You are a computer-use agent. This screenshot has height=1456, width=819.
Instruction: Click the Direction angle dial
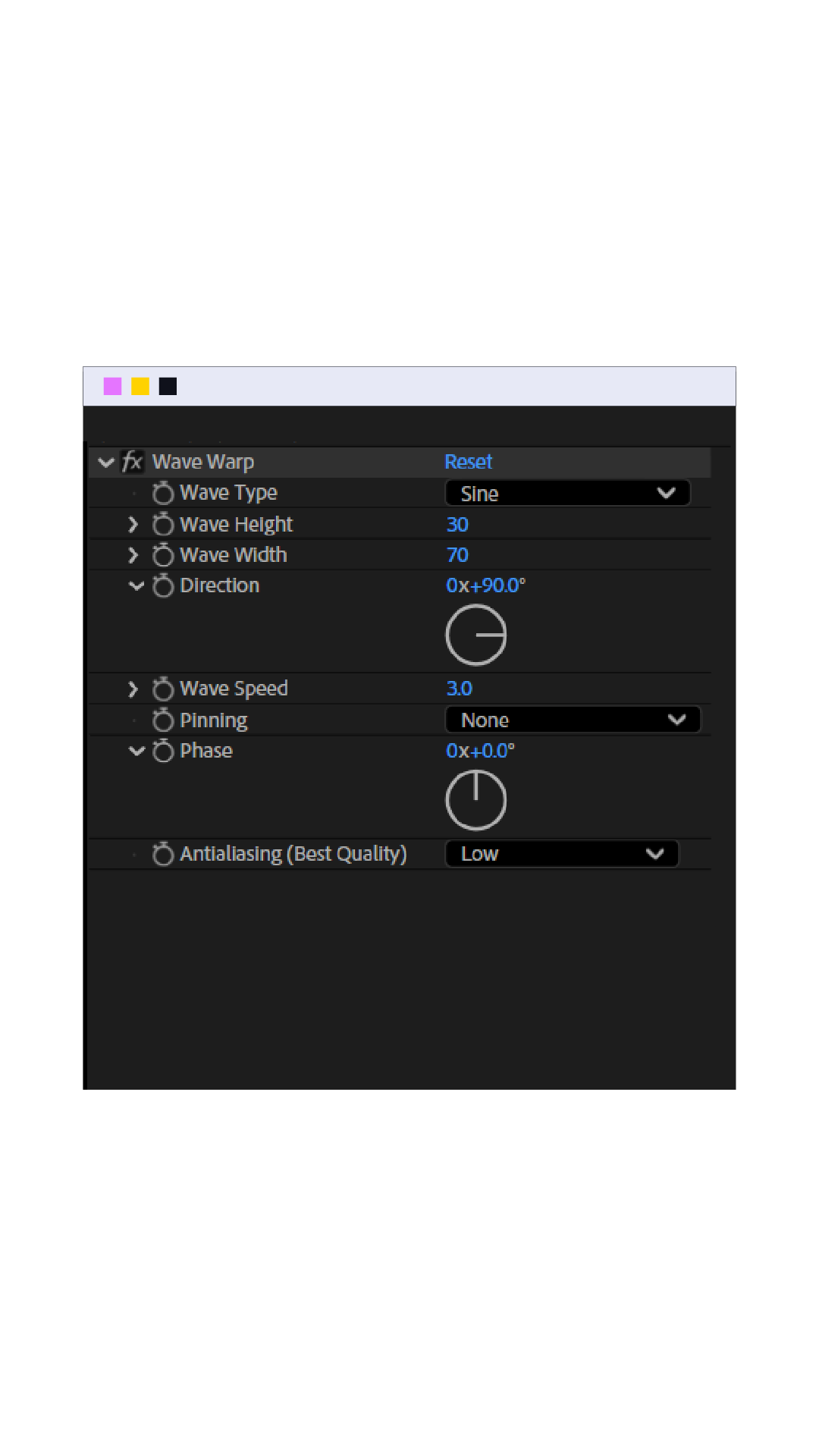coord(476,635)
